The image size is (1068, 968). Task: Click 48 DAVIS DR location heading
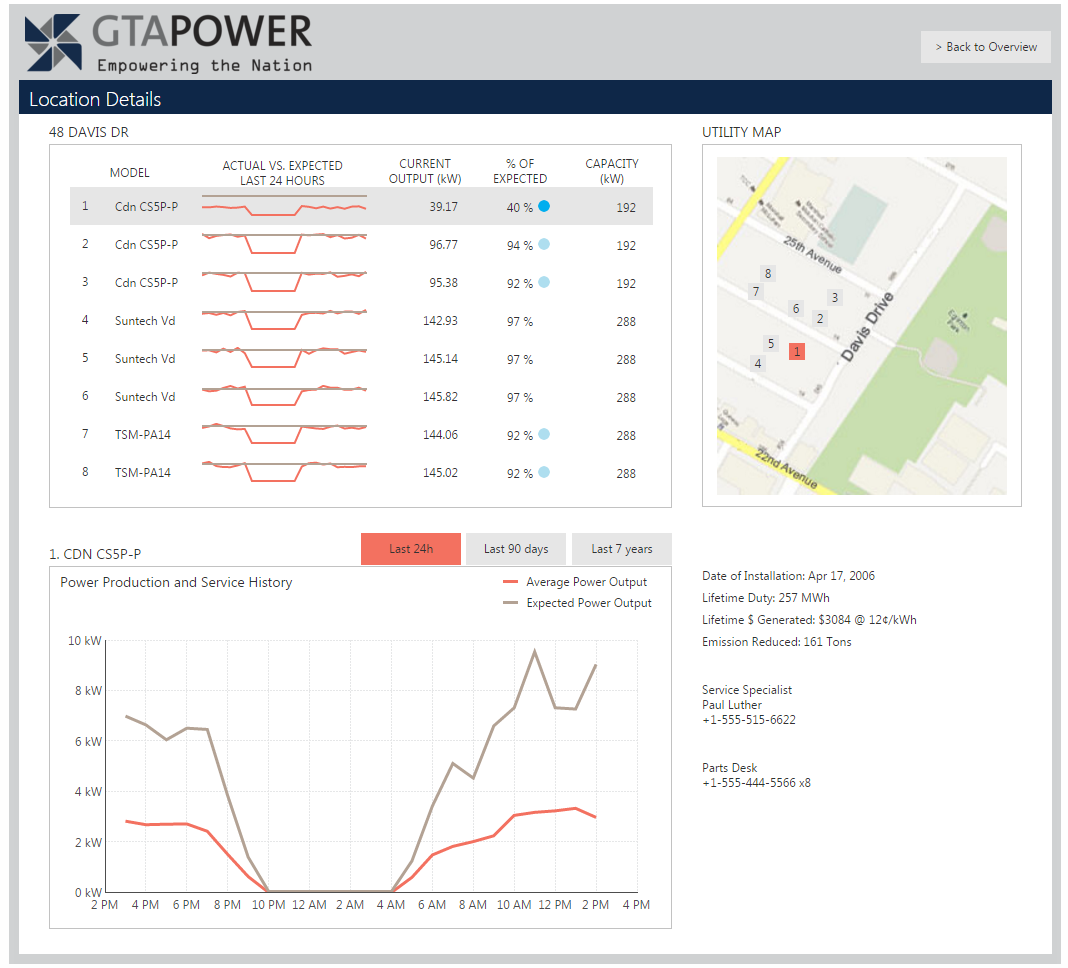pyautogui.click(x=89, y=132)
